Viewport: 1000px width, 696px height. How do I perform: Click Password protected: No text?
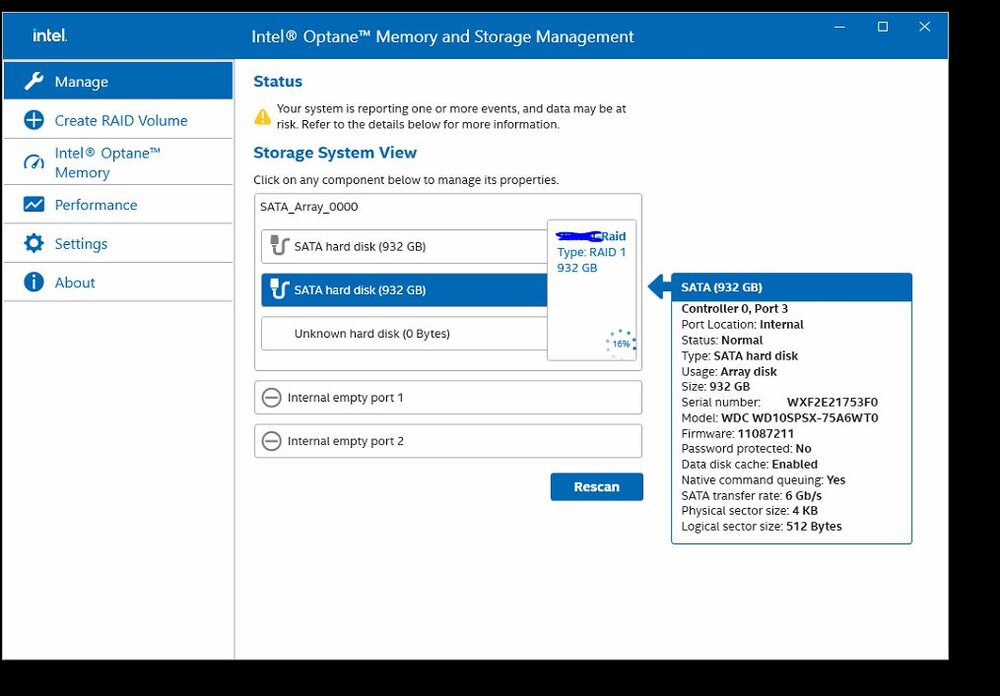click(746, 449)
